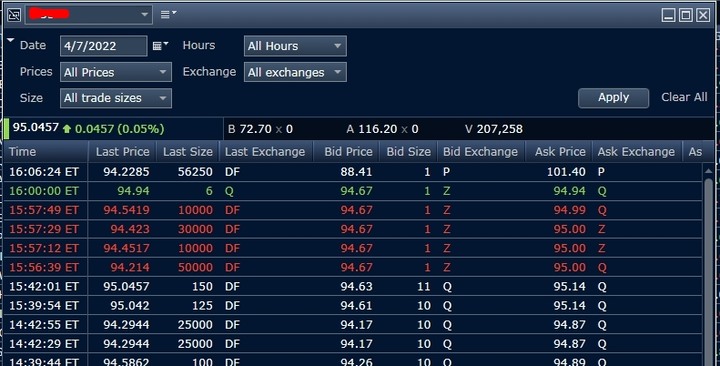This screenshot has width=720, height=366.
Task: Select the 15:57:12 ET time cell
Action: click(46, 248)
